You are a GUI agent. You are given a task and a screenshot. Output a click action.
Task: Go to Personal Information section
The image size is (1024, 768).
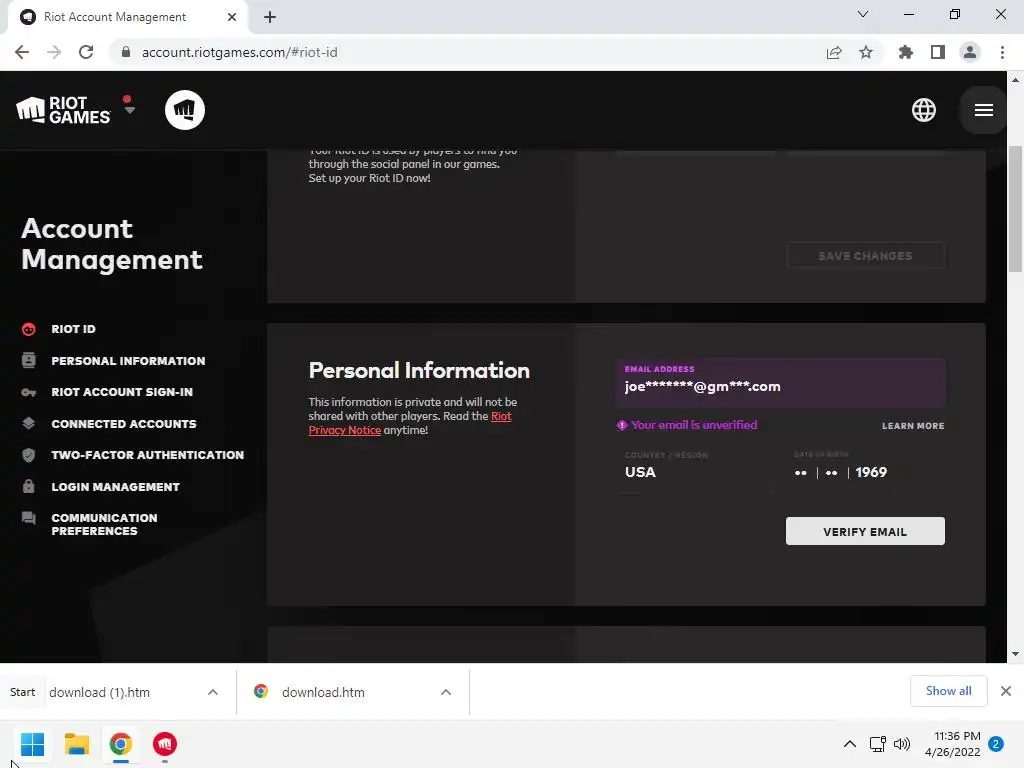pyautogui.click(x=128, y=360)
